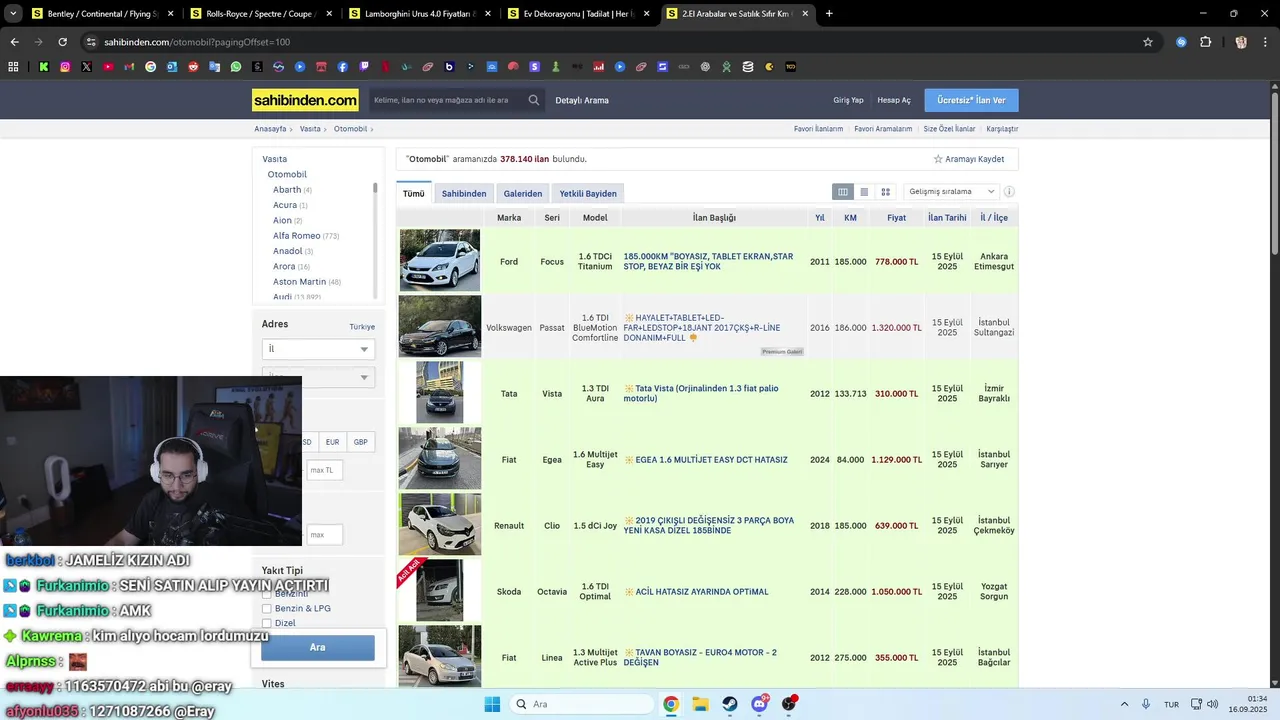The height and width of the screenshot is (720, 1280).
Task: Click the browser back arrow
Action: (x=14, y=42)
